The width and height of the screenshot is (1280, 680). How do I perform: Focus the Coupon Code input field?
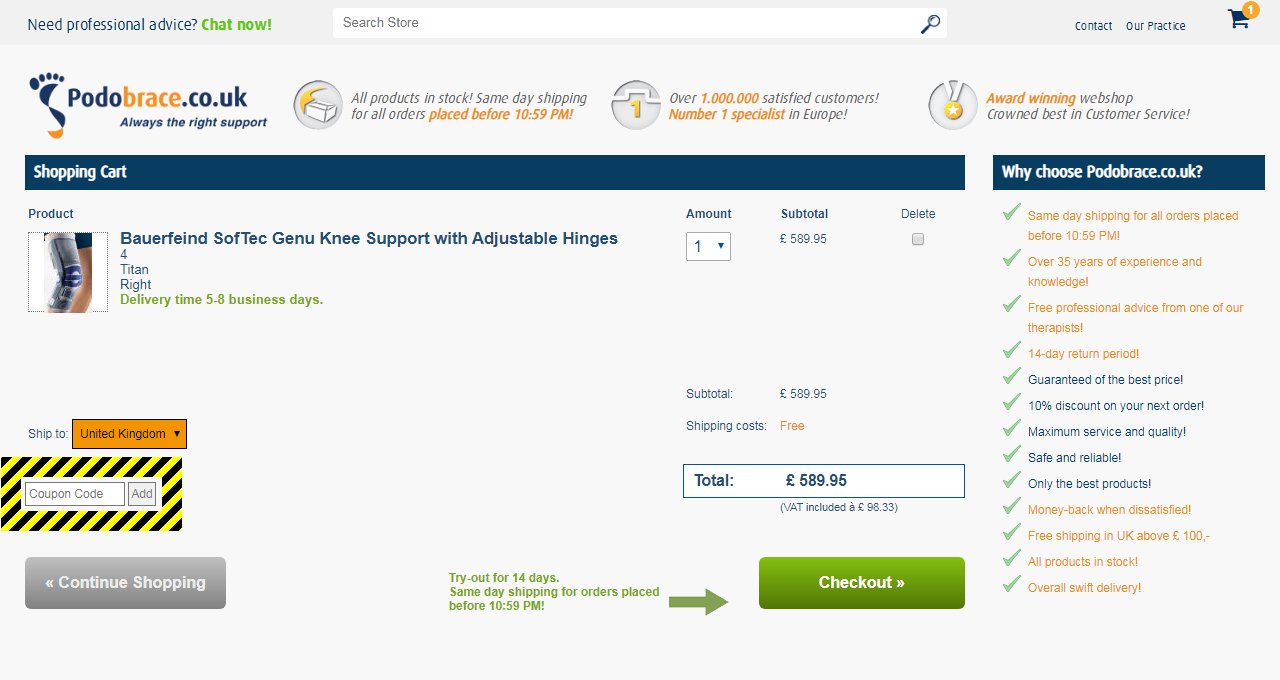pyautogui.click(x=75, y=494)
